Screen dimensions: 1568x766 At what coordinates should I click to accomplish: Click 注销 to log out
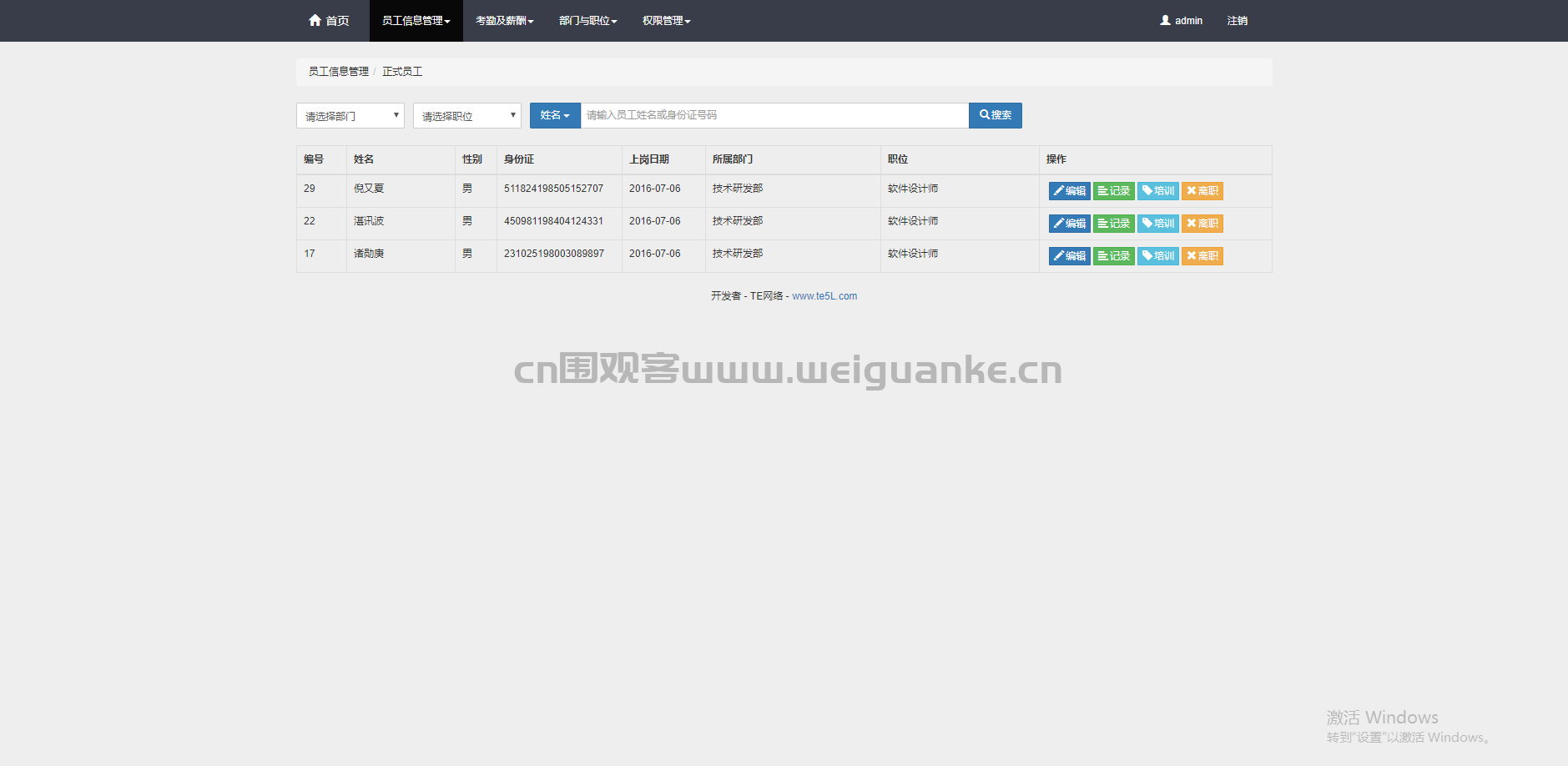pyautogui.click(x=1237, y=21)
